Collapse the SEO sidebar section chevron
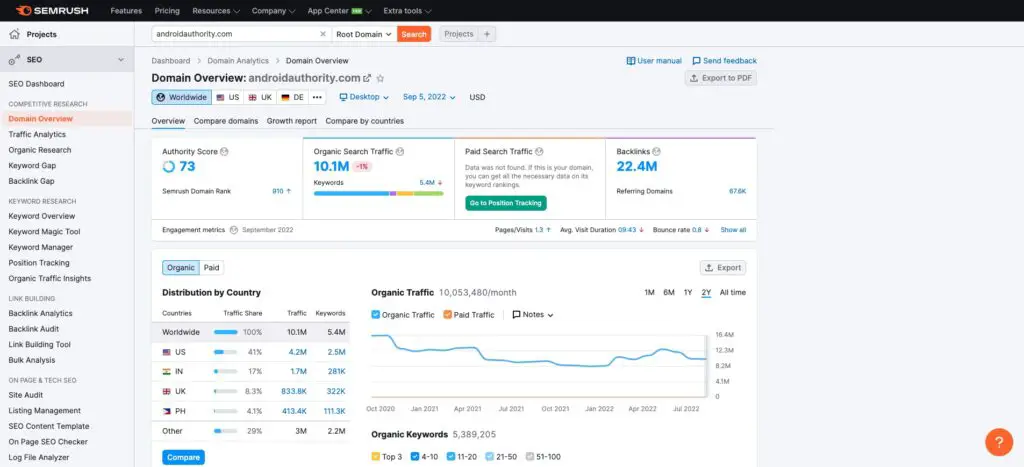The height and width of the screenshot is (467, 1024). [120, 59]
